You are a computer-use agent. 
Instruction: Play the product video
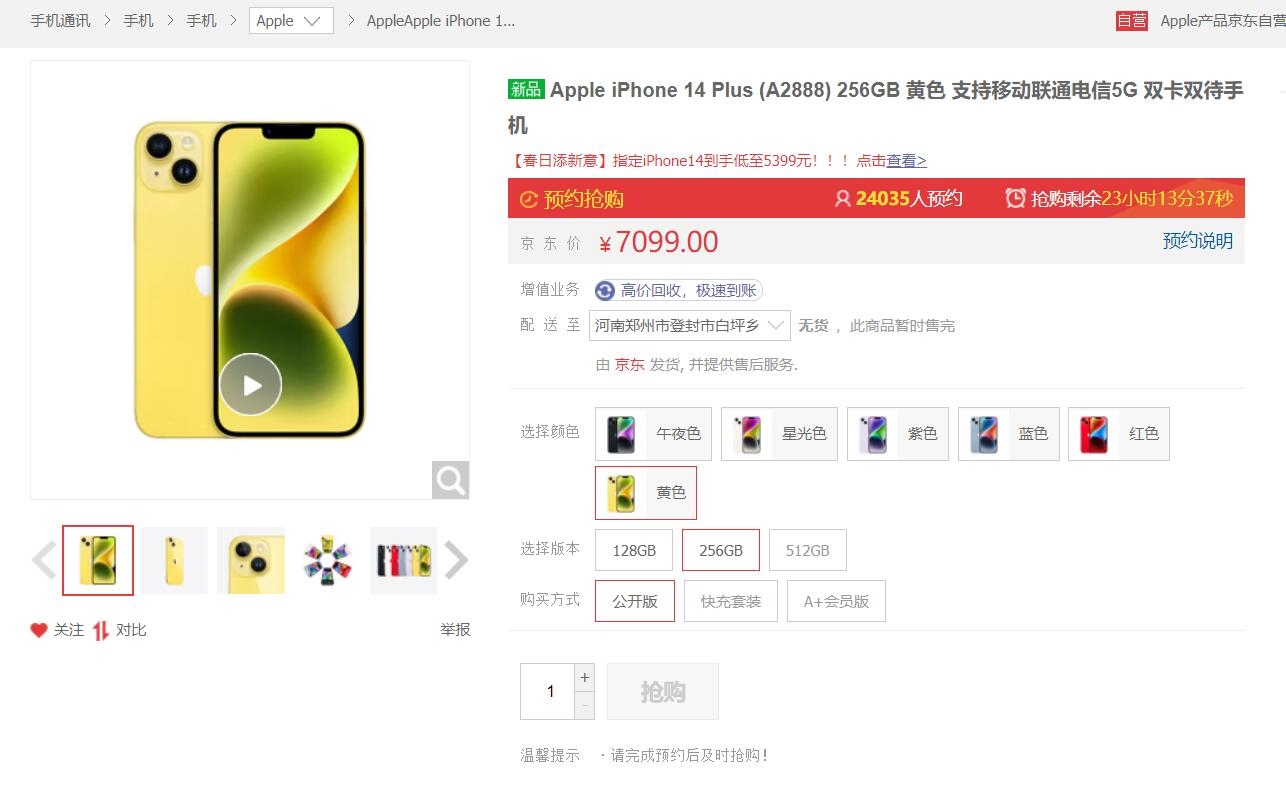250,384
